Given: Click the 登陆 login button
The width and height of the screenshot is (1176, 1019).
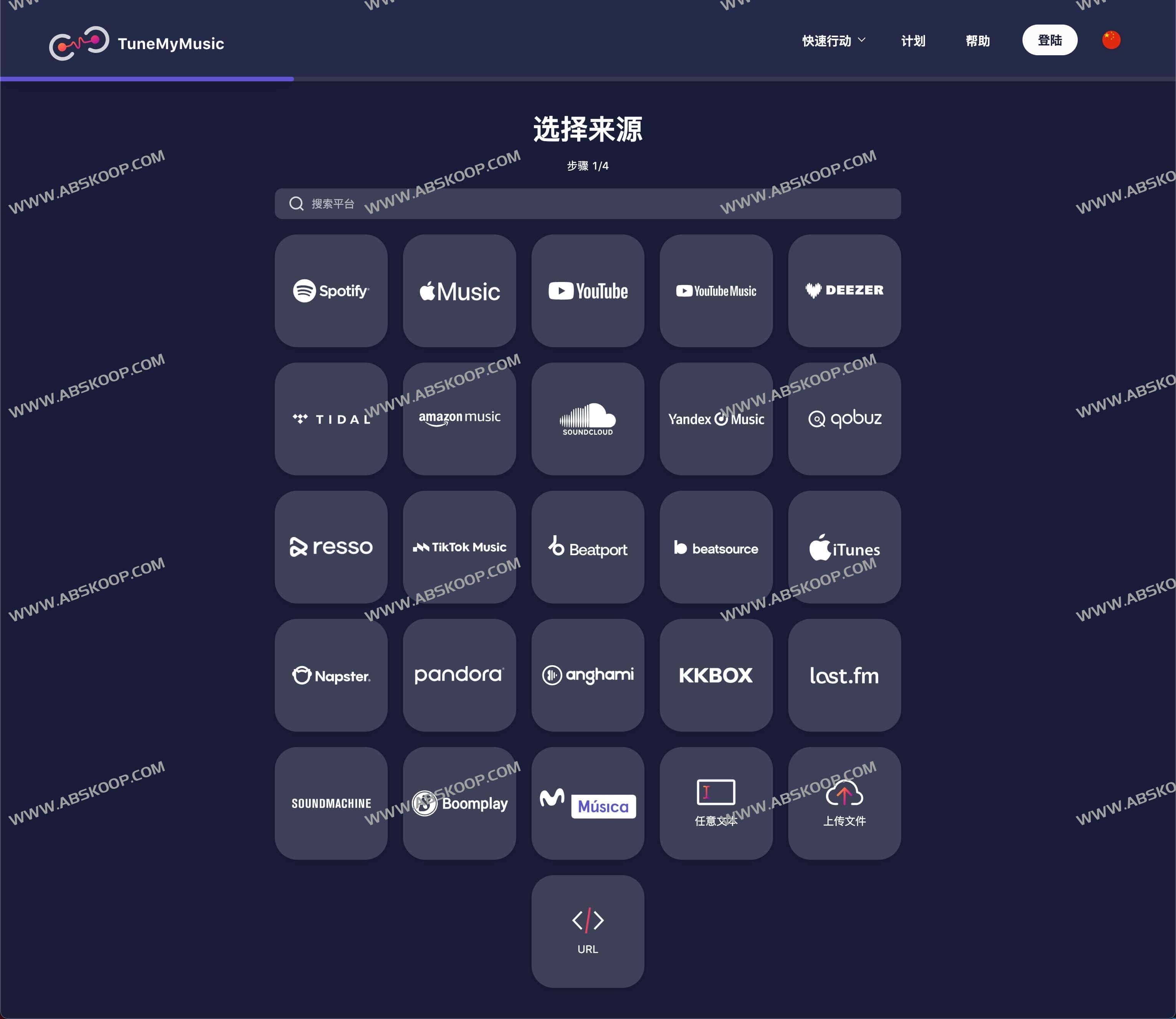Looking at the screenshot, I should pyautogui.click(x=1050, y=40).
